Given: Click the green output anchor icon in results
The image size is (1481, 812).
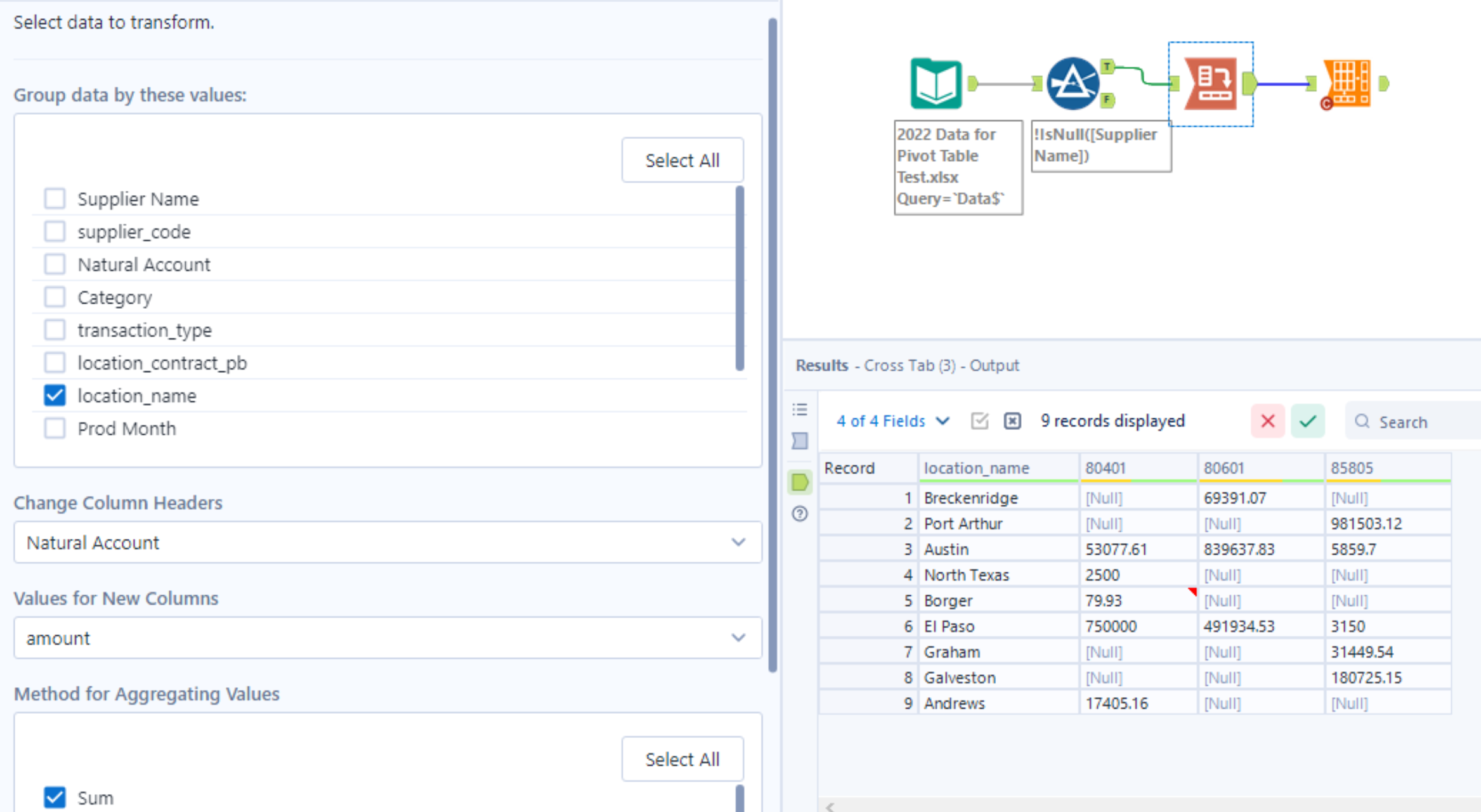Looking at the screenshot, I should pos(800,482).
